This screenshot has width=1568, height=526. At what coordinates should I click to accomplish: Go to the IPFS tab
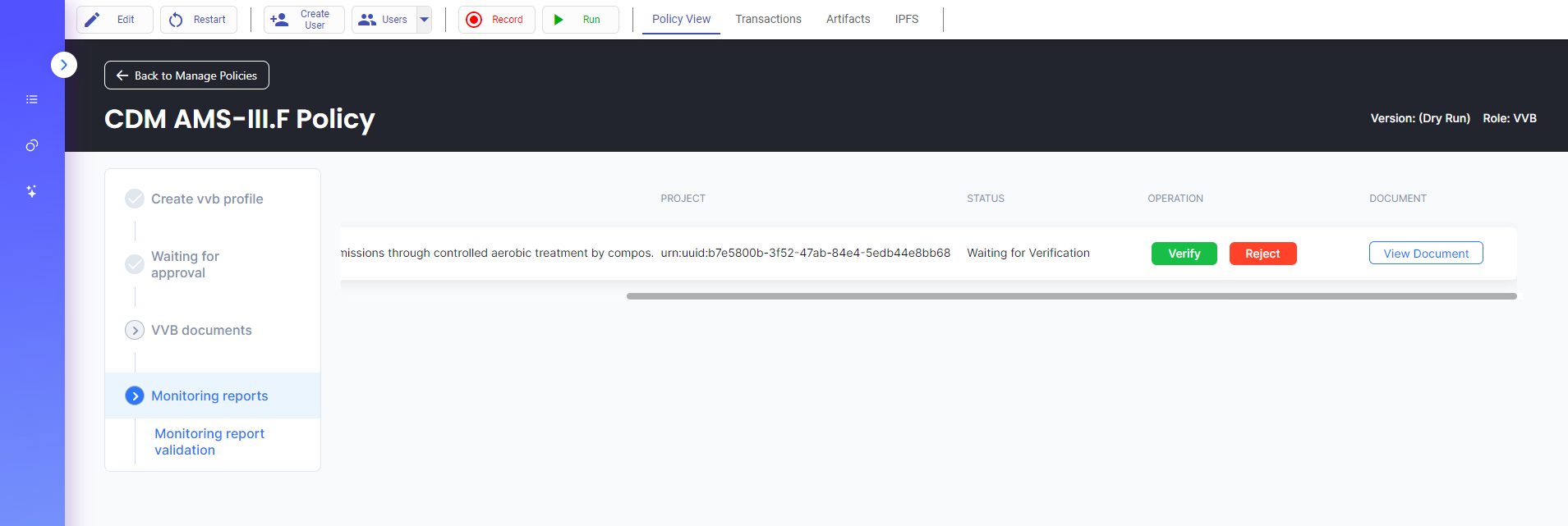click(x=907, y=19)
